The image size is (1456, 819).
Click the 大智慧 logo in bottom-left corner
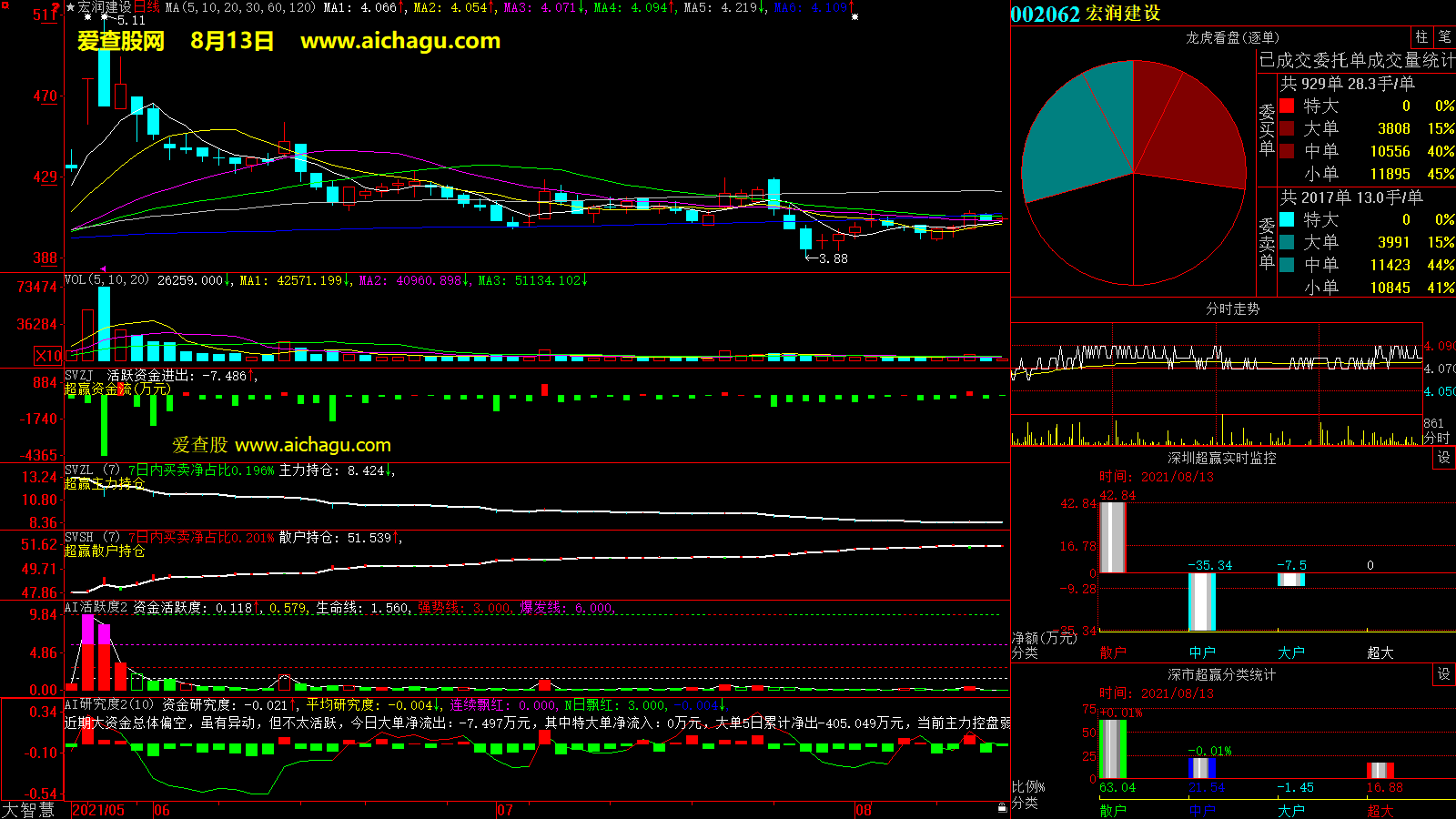coord(28,810)
